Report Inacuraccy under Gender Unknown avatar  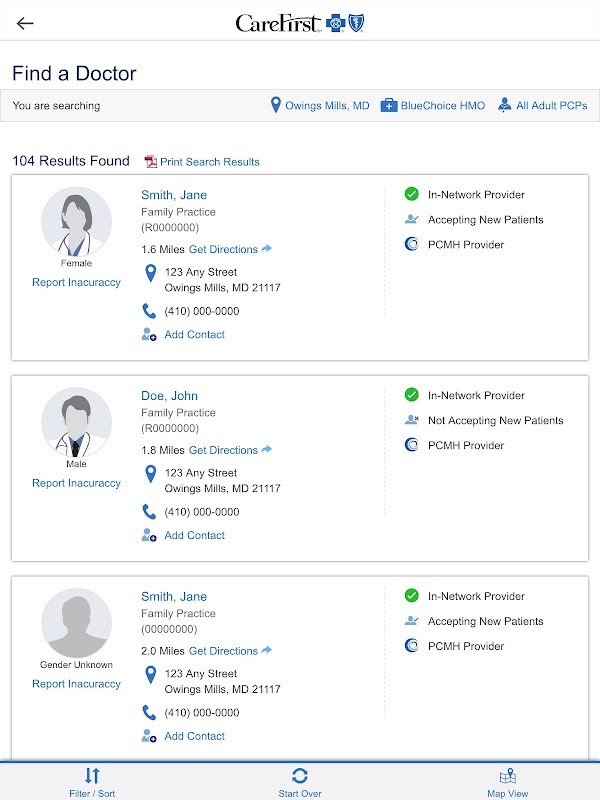click(x=77, y=684)
